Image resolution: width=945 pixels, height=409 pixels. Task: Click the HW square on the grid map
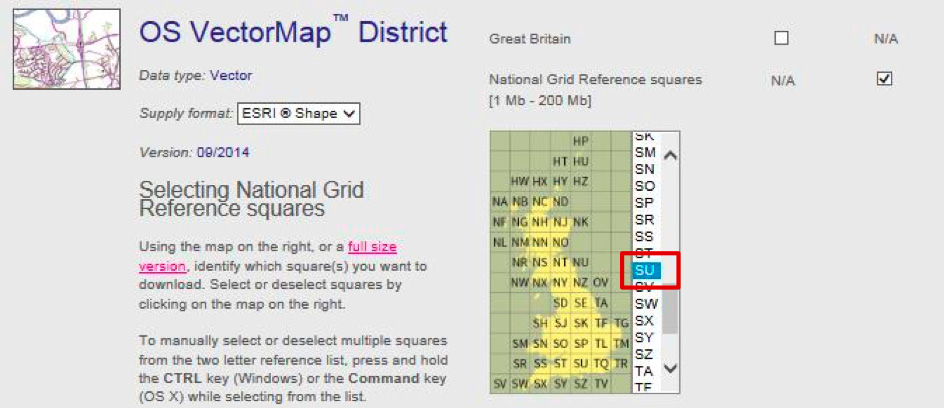point(520,181)
